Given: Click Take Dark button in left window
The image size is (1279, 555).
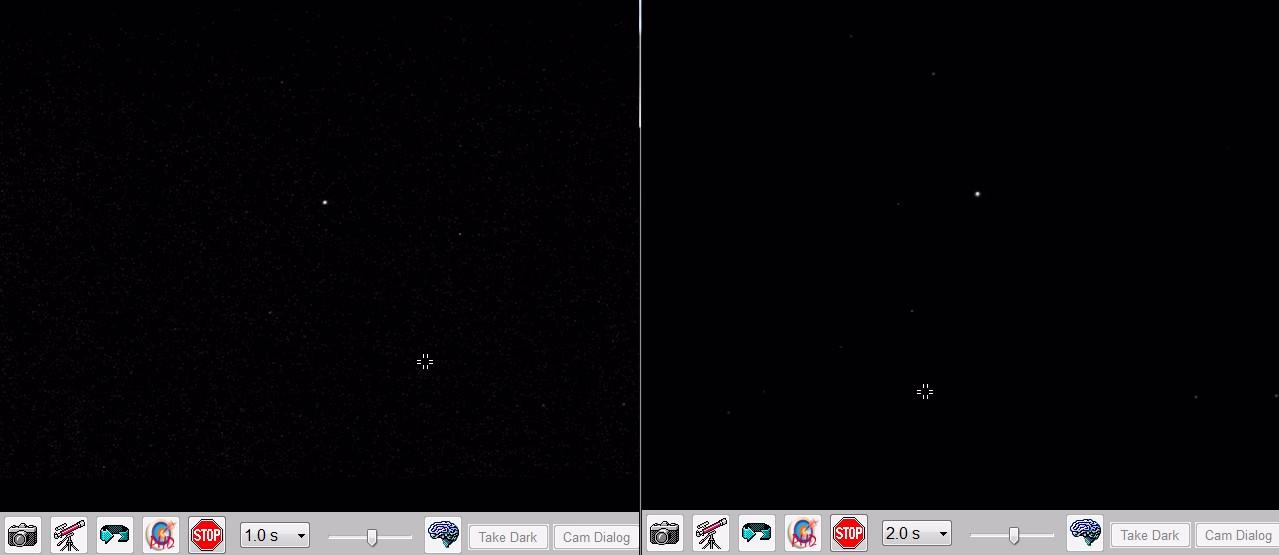Looking at the screenshot, I should 508,537.
